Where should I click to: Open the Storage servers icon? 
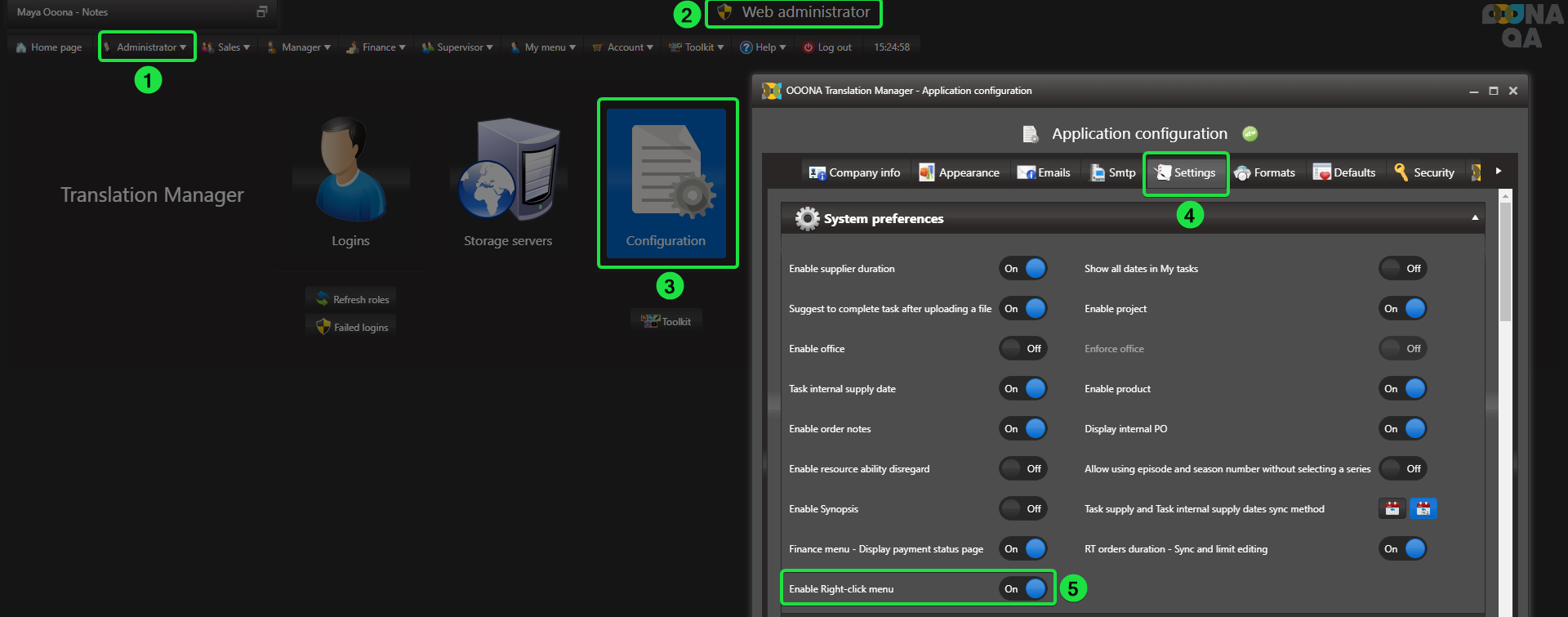(x=508, y=170)
